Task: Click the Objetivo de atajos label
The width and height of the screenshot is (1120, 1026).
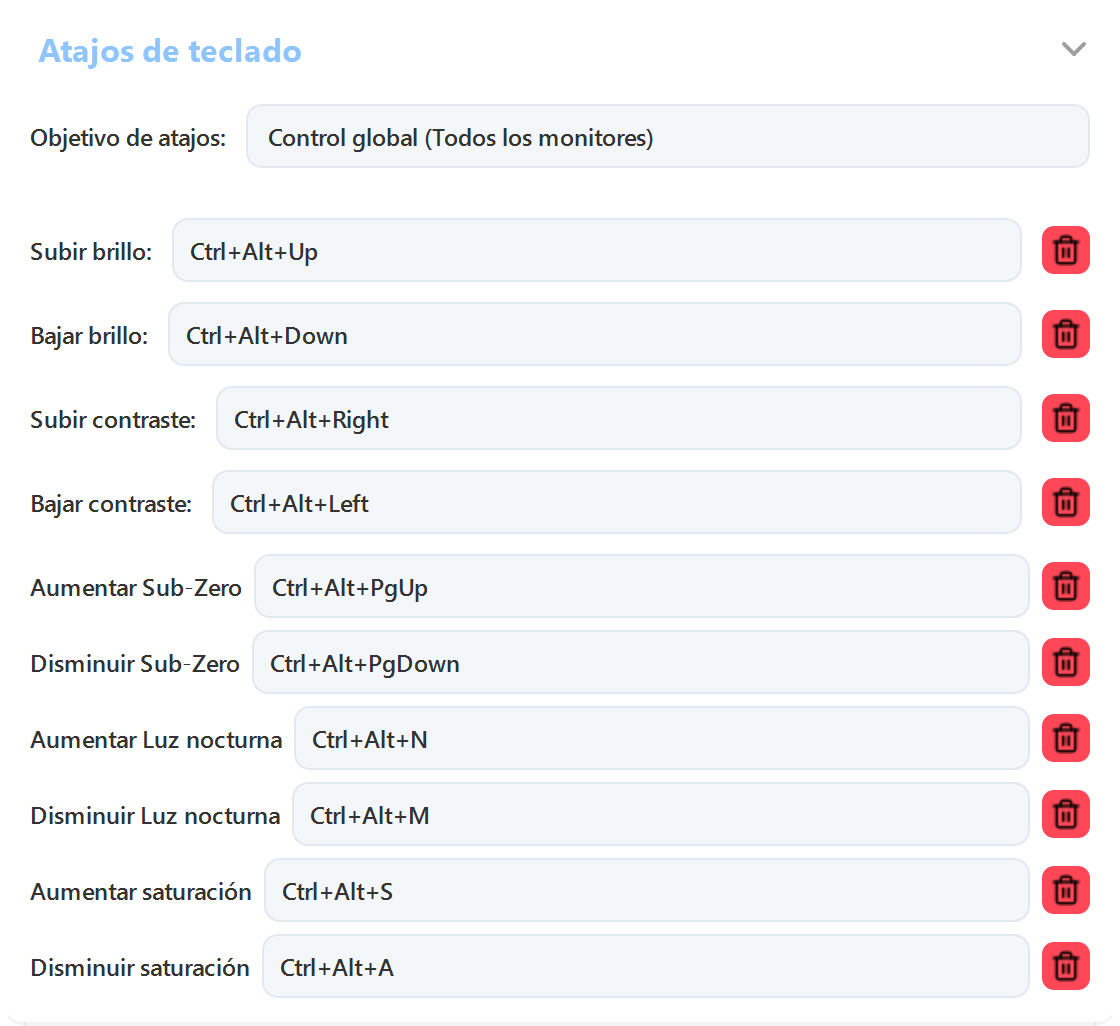Action: [128, 137]
